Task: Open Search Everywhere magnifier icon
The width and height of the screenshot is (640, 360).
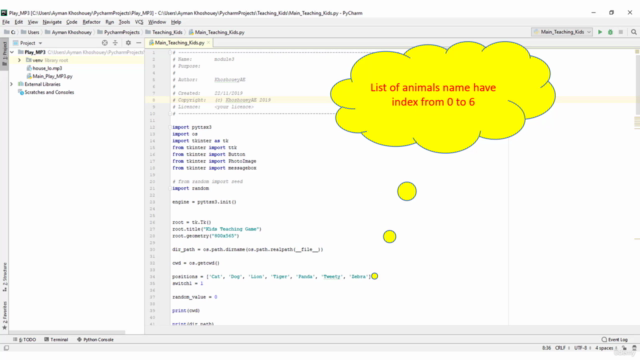Action: coord(633,32)
